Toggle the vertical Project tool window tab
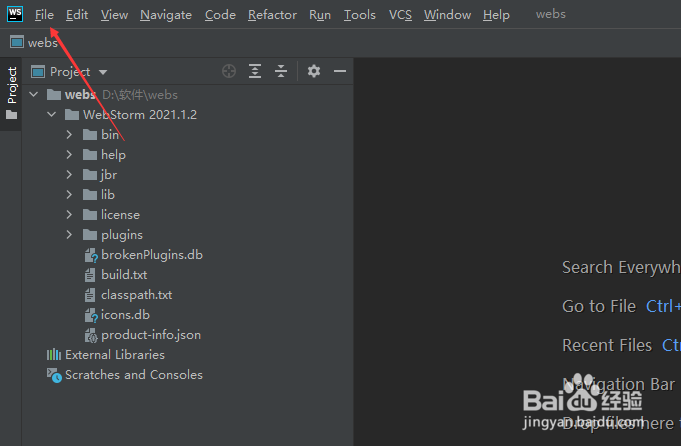This screenshot has width=681, height=446. [12, 85]
